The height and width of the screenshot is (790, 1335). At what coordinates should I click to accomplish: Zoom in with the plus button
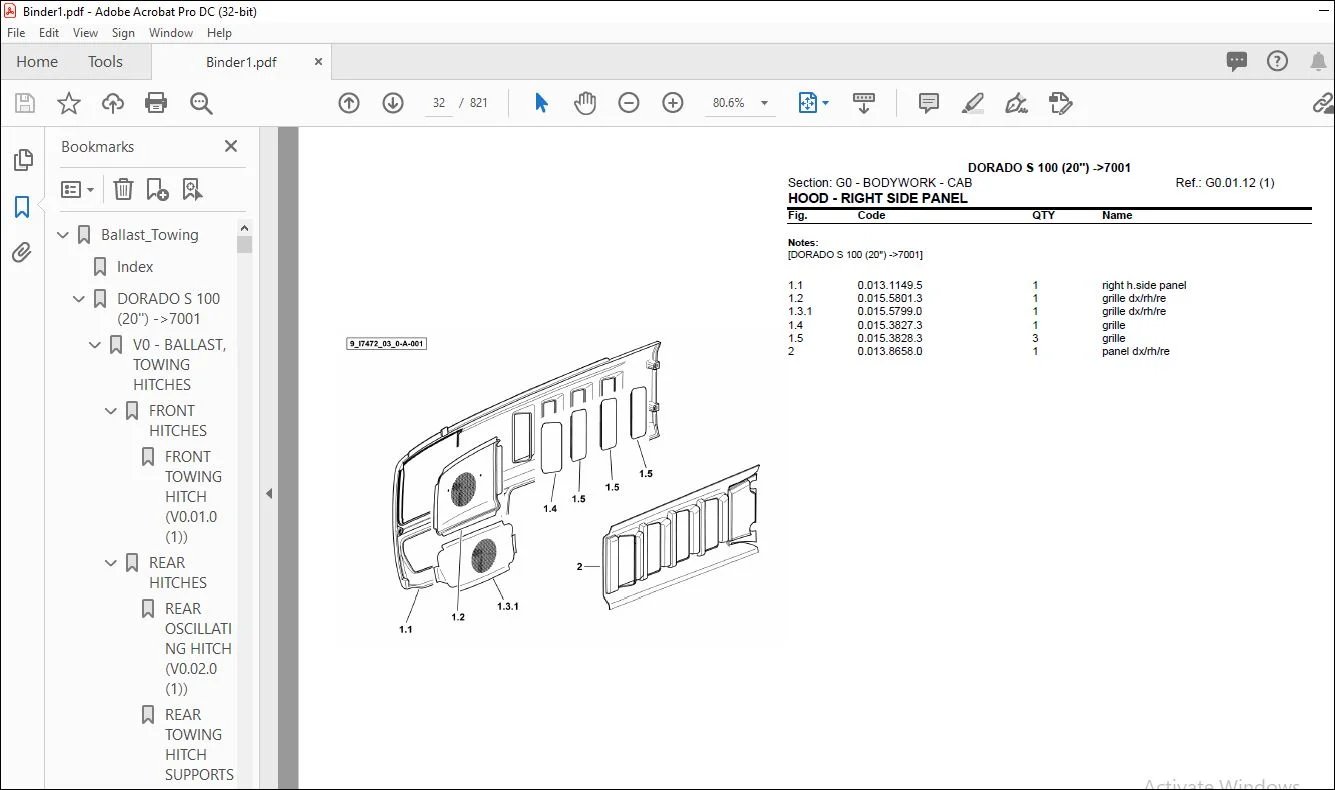tap(673, 103)
